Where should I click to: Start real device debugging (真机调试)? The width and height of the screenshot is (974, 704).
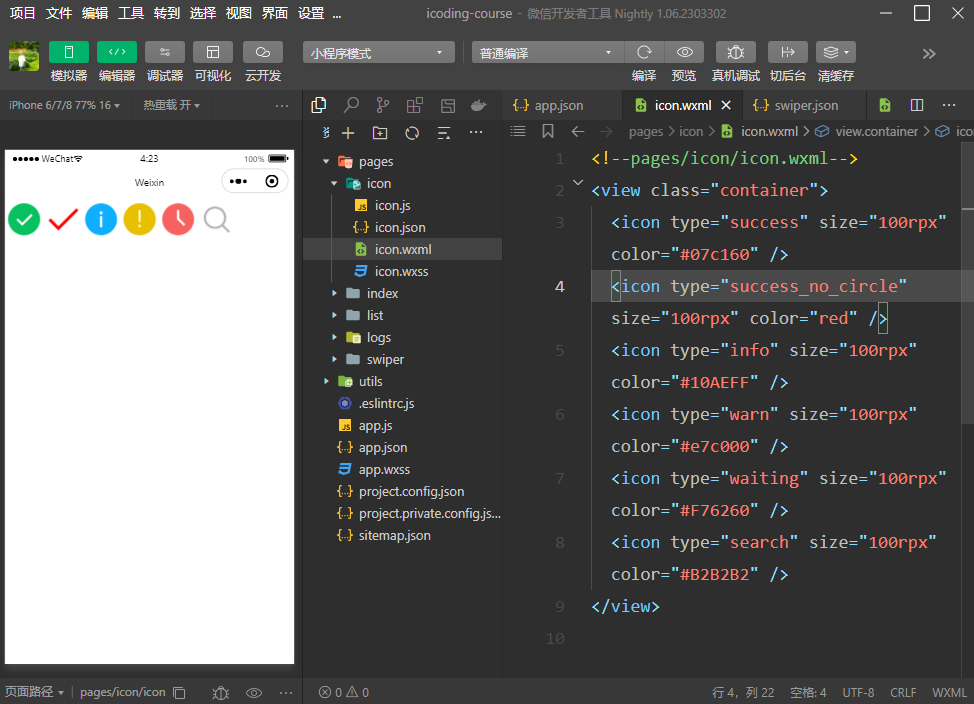click(735, 52)
